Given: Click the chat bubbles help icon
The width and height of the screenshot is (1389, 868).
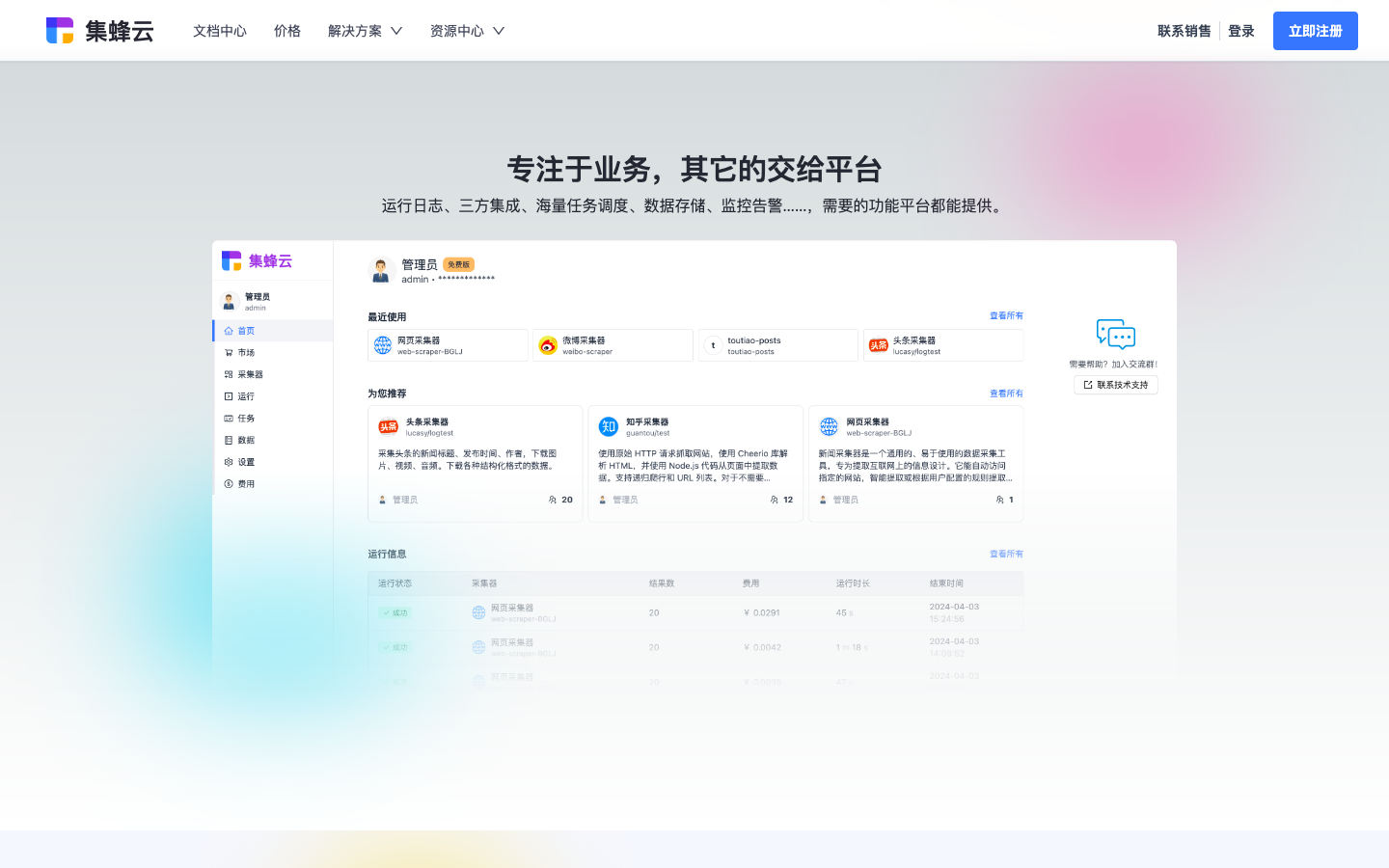Looking at the screenshot, I should [1116, 335].
